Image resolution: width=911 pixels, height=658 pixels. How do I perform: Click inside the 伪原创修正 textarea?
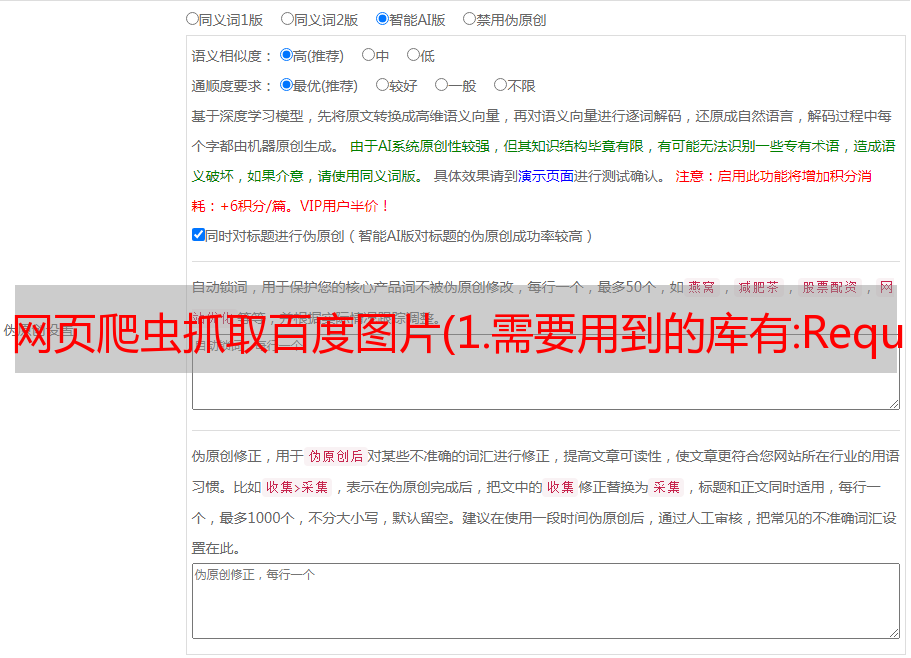tap(546, 601)
